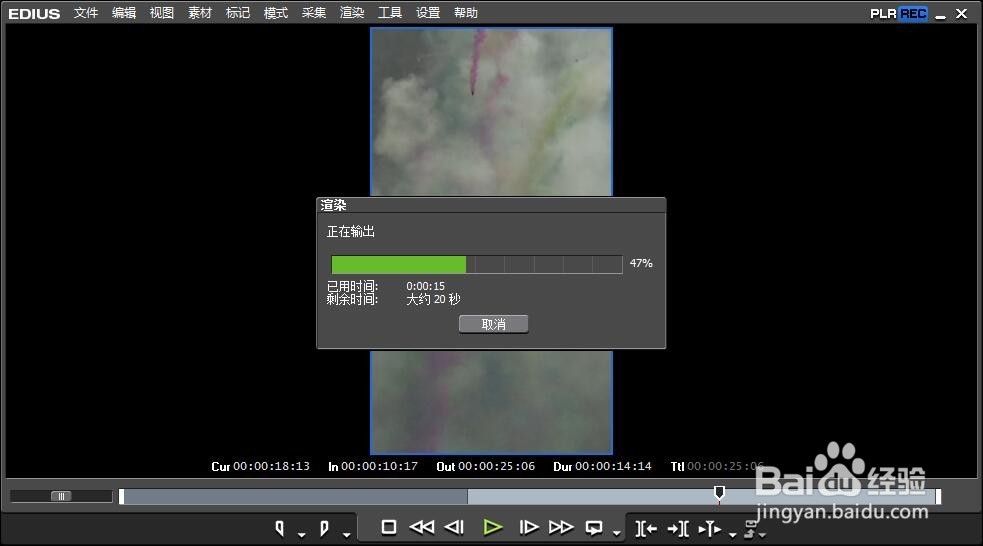
Task: Click the Rewind button
Action: point(422,527)
